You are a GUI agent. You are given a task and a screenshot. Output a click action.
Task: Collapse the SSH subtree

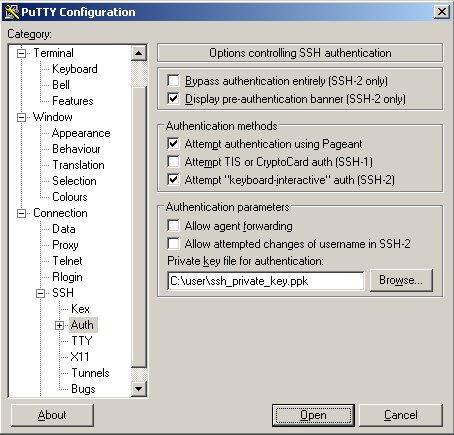[40, 293]
